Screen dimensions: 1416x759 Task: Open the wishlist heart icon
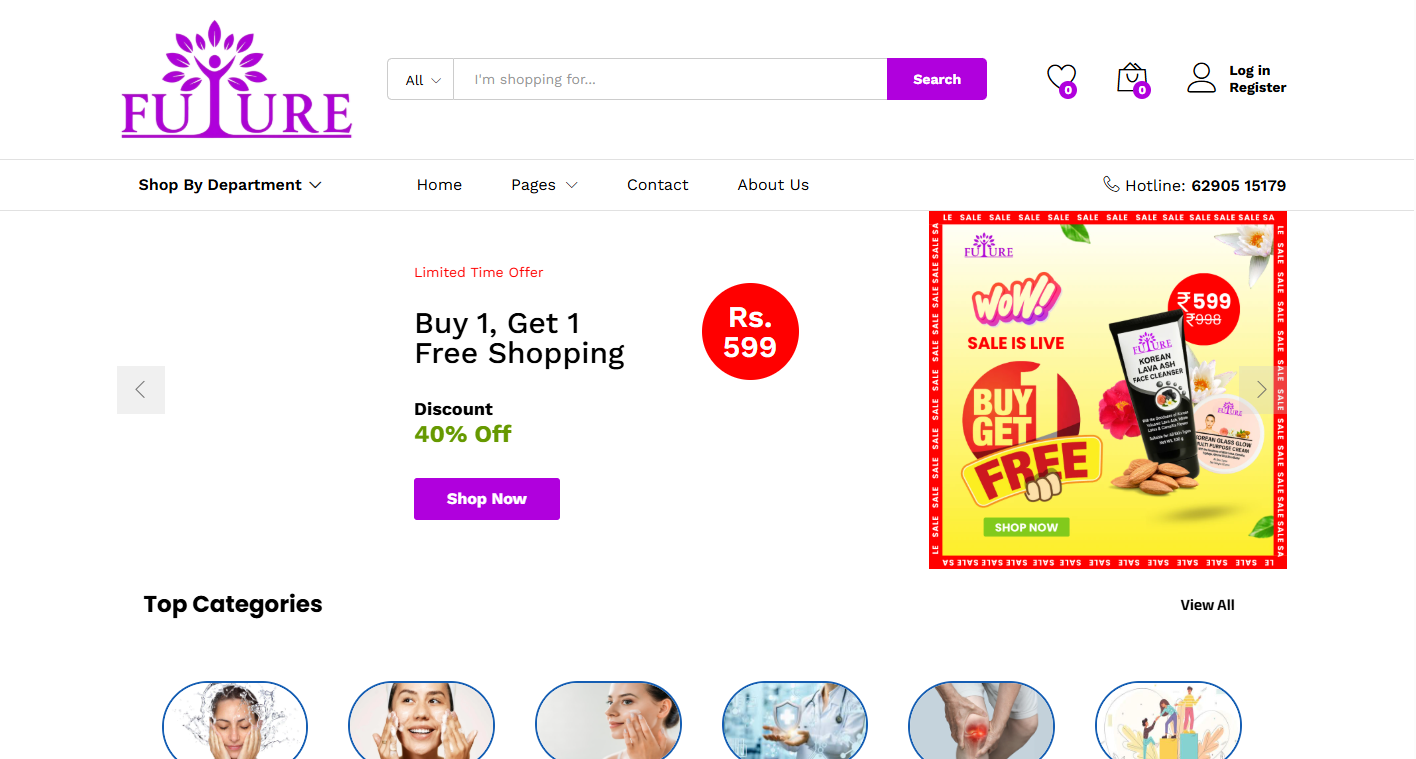pos(1061,79)
